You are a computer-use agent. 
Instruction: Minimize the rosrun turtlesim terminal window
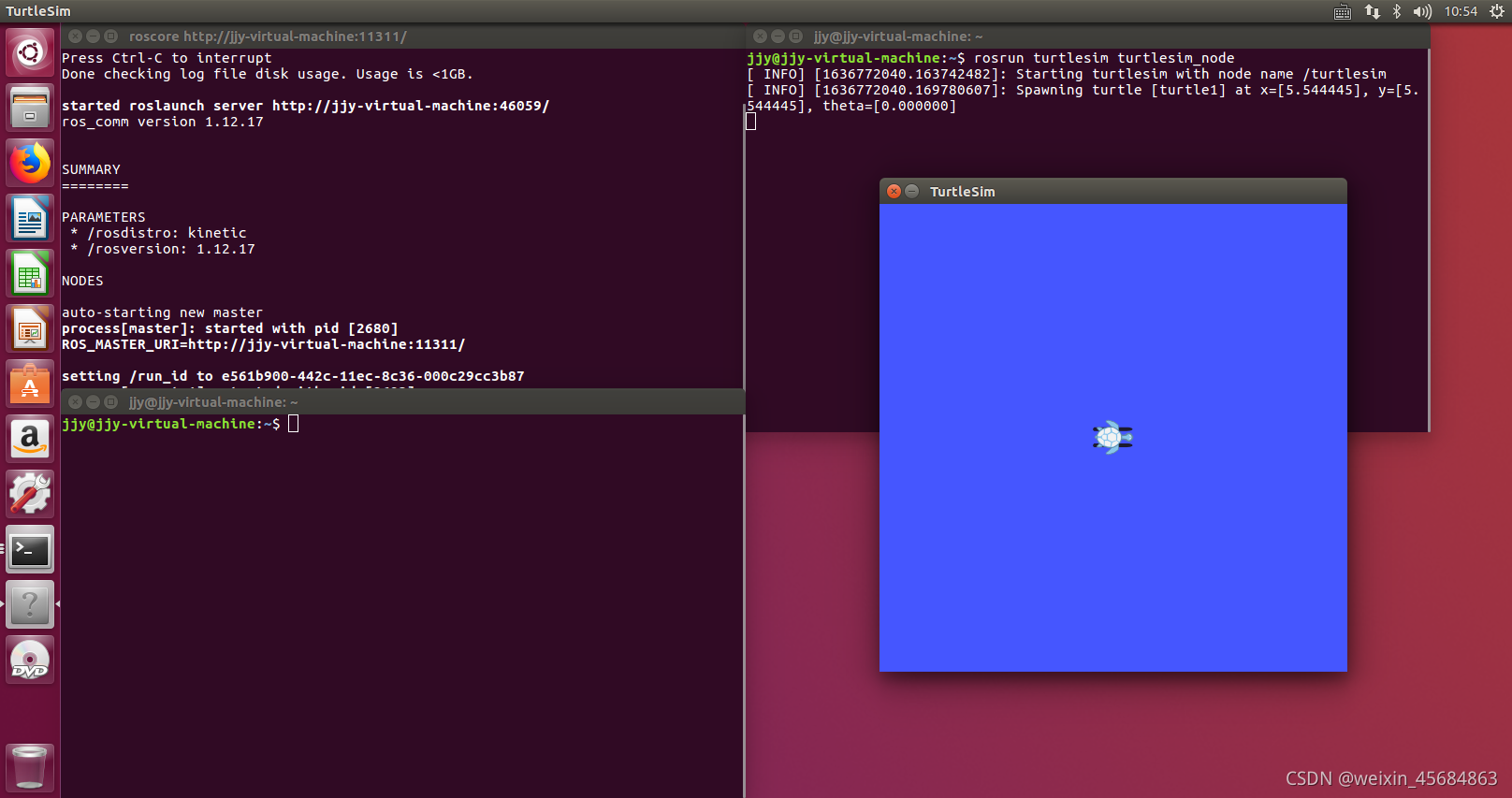tap(778, 36)
